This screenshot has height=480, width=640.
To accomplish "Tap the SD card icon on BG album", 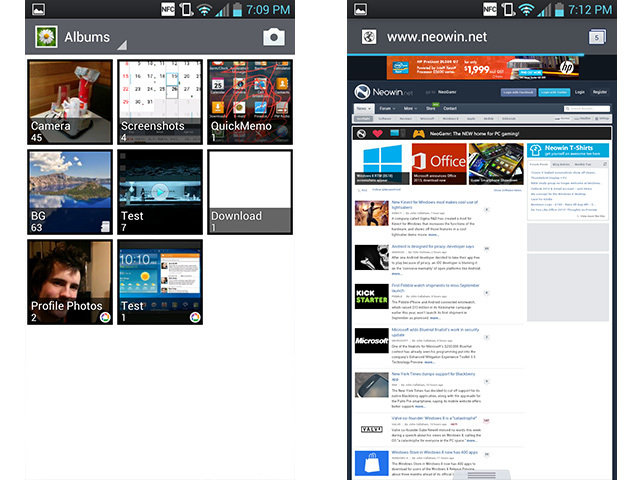I will [x=105, y=227].
